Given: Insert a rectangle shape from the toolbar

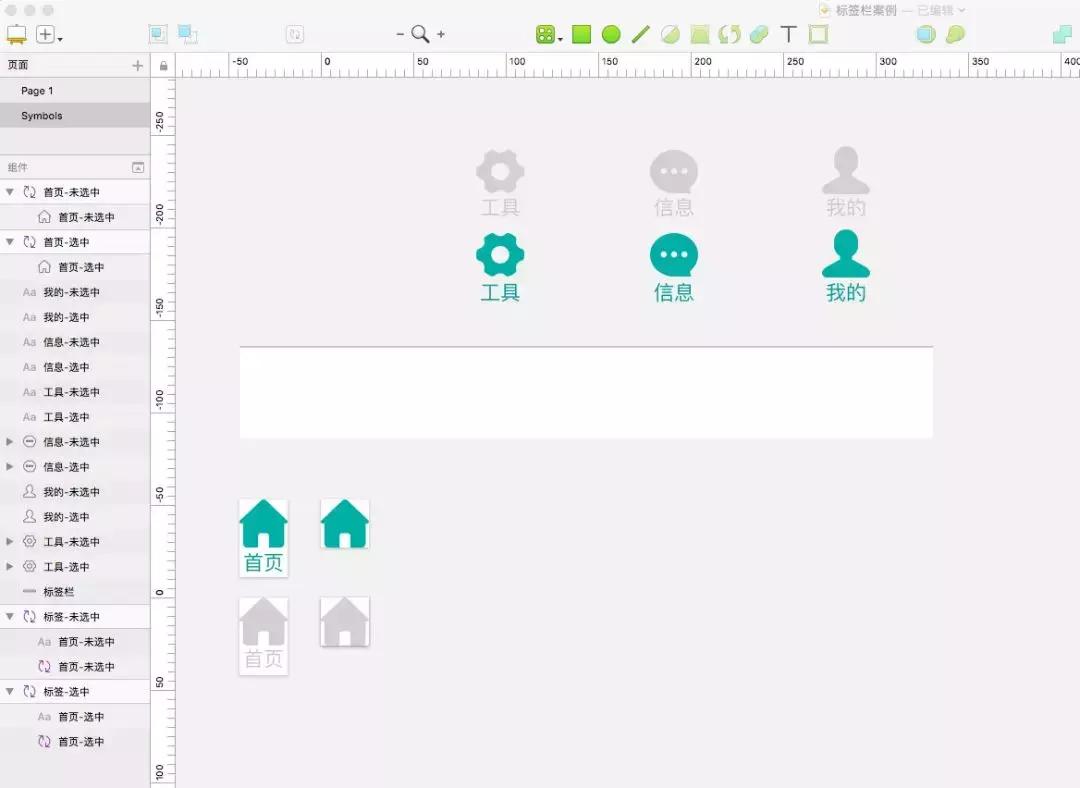Looking at the screenshot, I should [x=582, y=33].
